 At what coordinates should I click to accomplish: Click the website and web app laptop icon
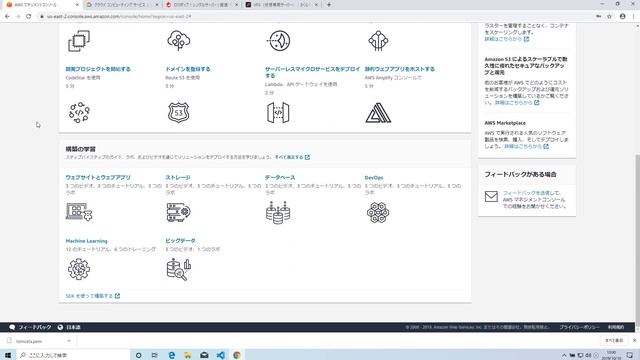79,212
